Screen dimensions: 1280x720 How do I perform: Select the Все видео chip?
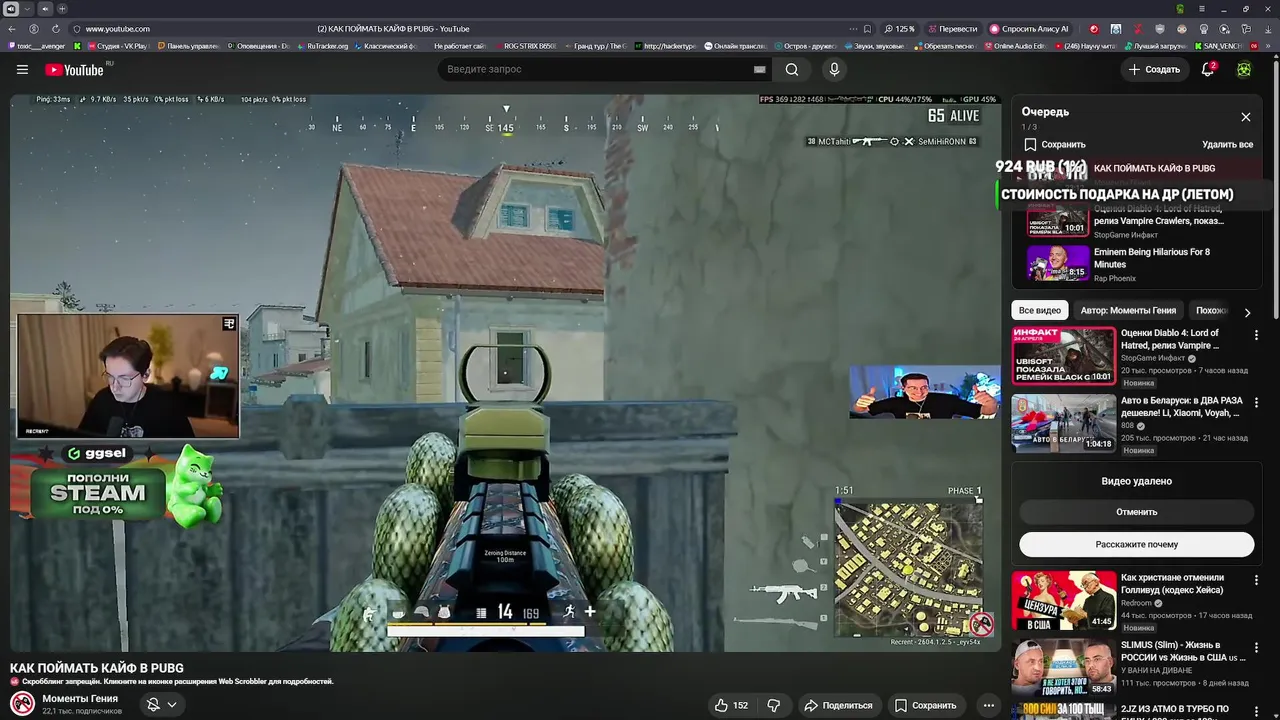1040,311
